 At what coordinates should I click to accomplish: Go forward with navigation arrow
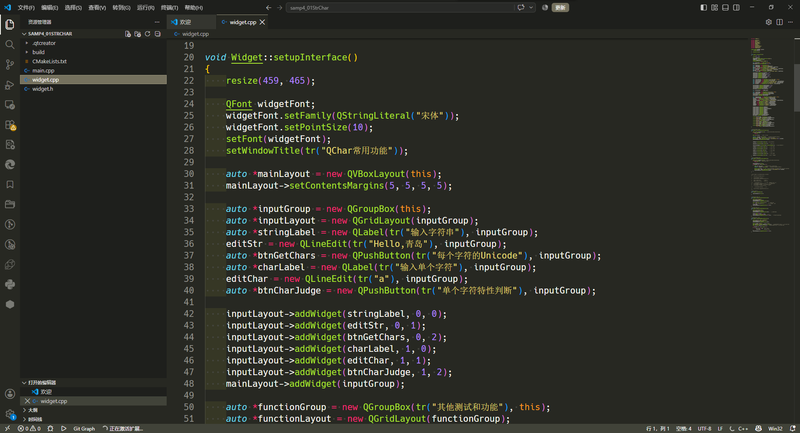pyautogui.click(x=280, y=8)
